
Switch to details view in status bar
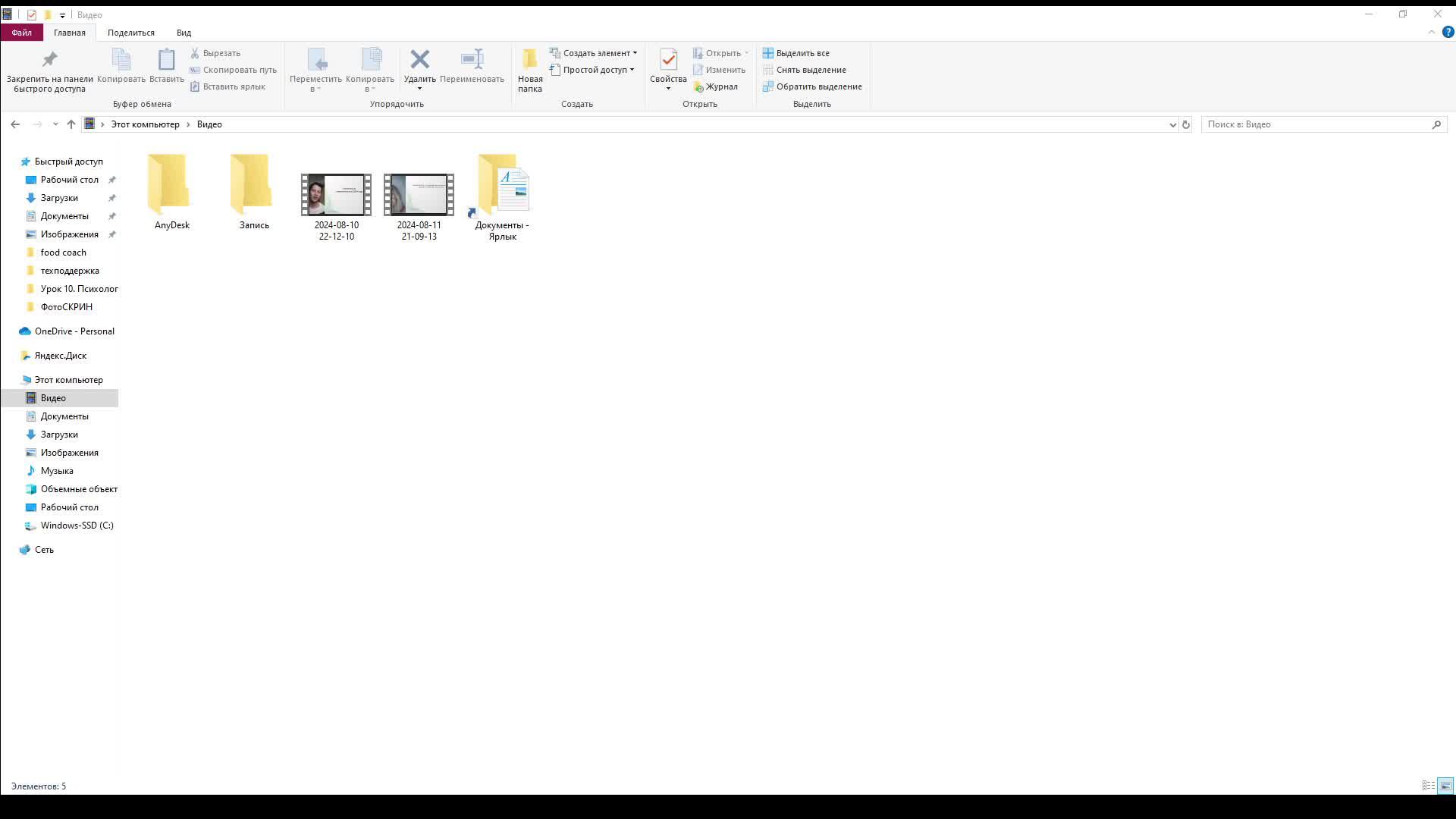[x=1428, y=786]
